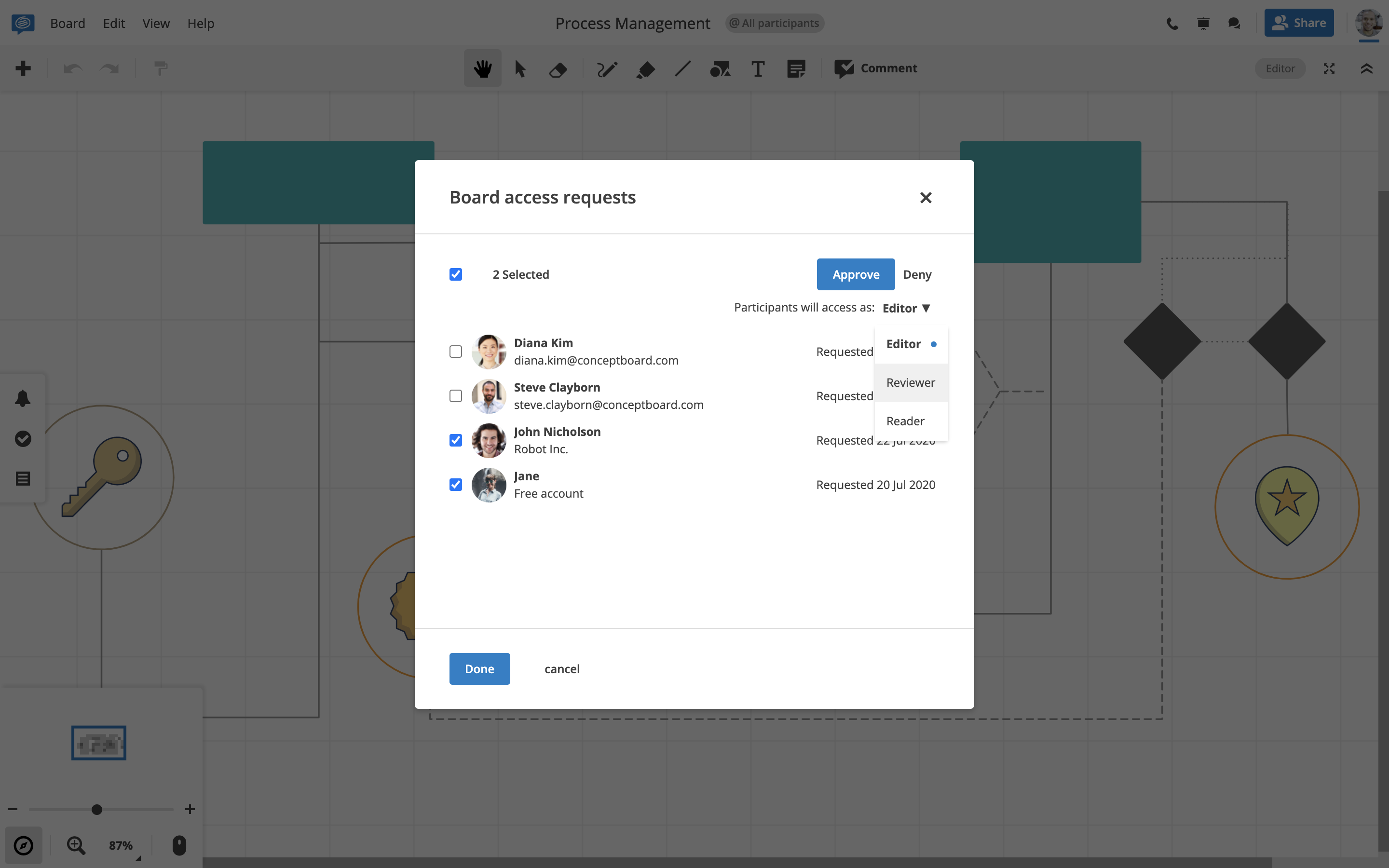Choose Reader in the role list
Viewport: 1389px width, 868px height.
tap(912, 421)
